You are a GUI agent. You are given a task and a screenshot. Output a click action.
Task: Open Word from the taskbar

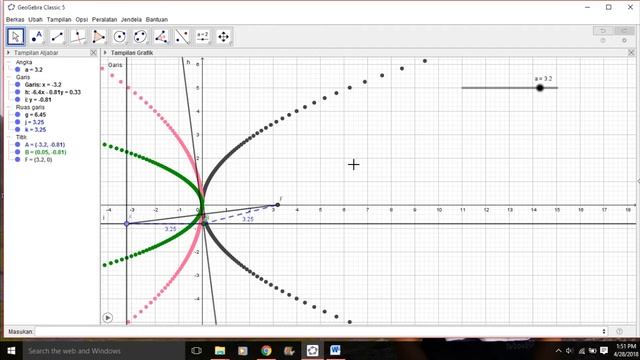(336, 351)
